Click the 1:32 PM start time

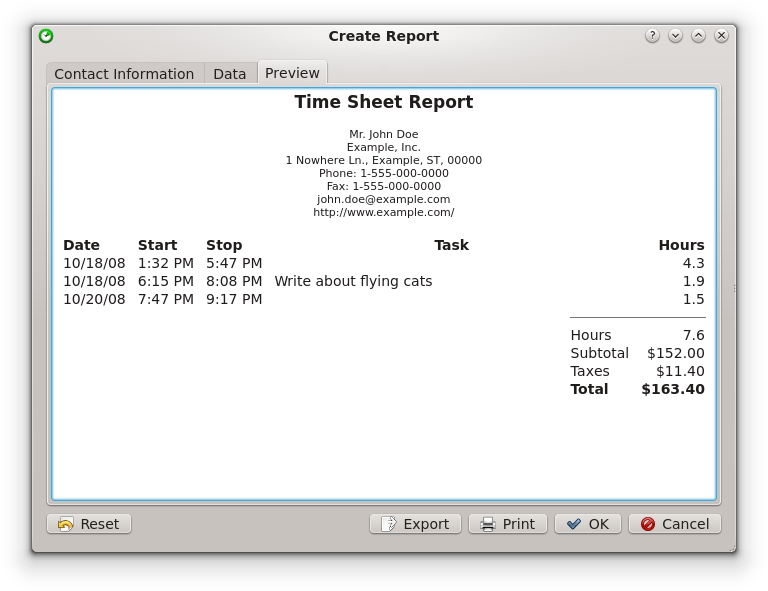[x=166, y=263]
